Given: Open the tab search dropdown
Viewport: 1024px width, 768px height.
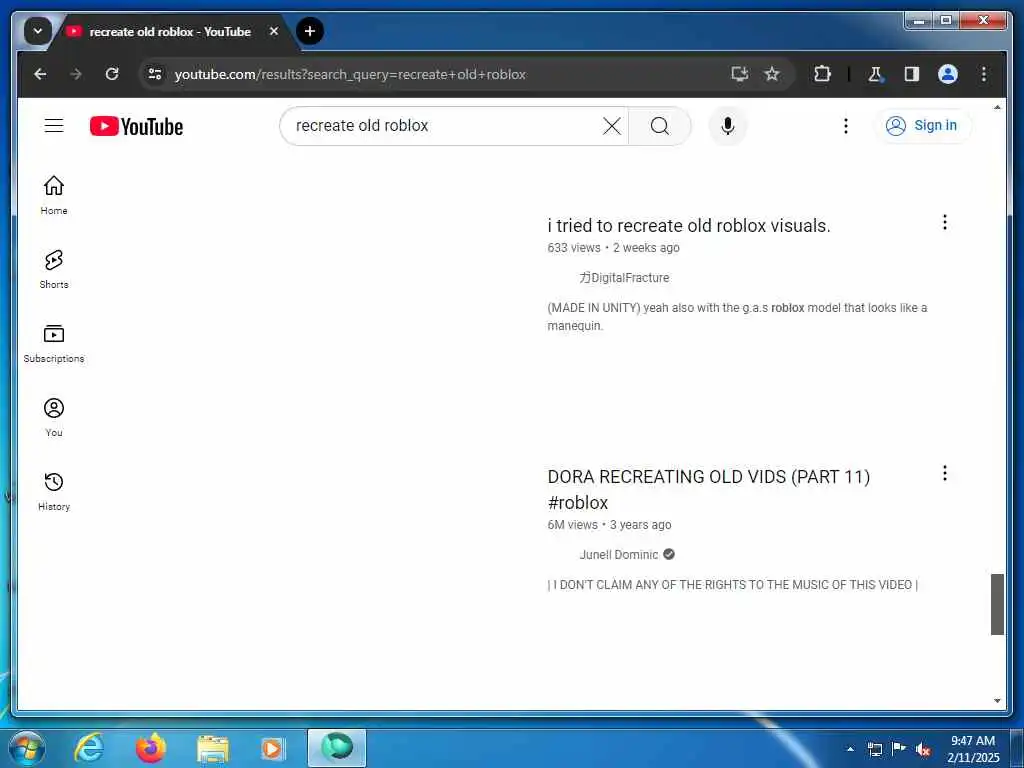Looking at the screenshot, I should pyautogui.click(x=38, y=31).
